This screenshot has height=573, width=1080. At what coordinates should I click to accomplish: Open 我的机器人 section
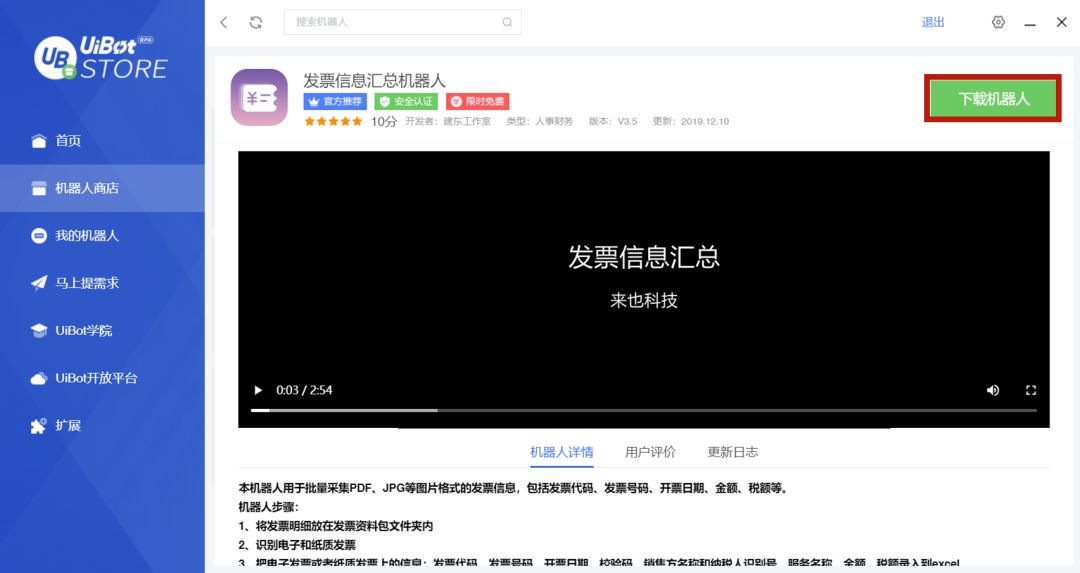tap(102, 236)
